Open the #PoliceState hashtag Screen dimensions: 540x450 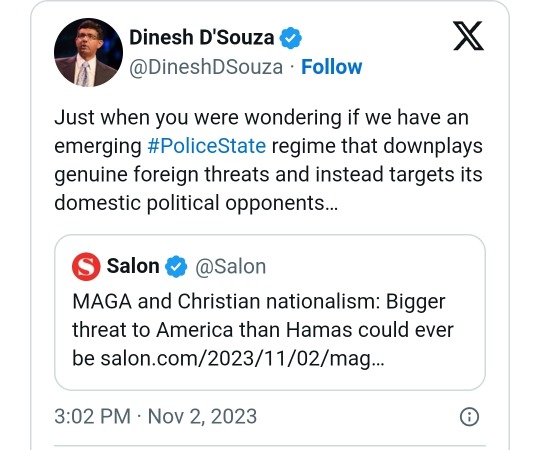[207, 146]
